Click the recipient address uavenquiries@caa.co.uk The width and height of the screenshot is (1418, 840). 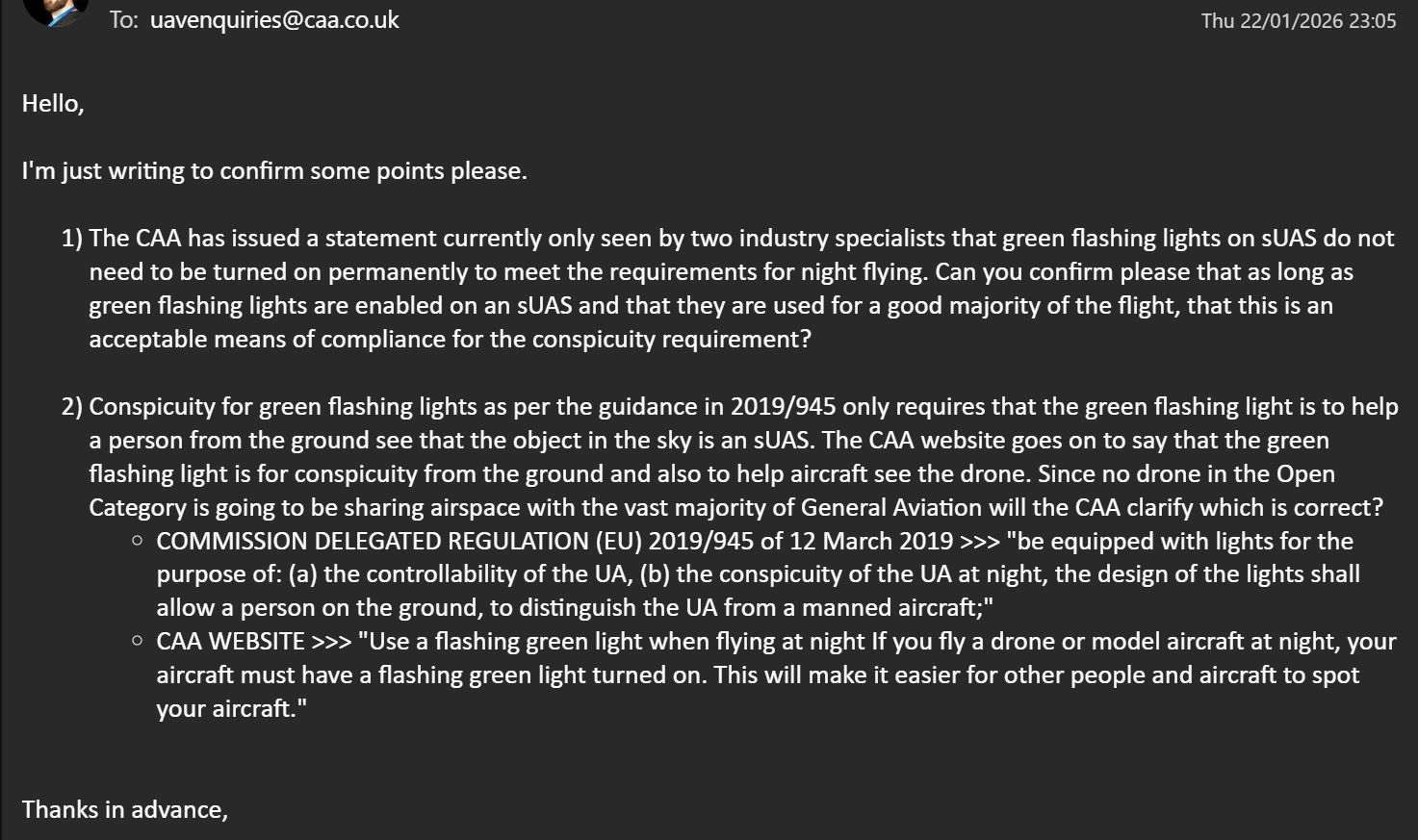274,20
